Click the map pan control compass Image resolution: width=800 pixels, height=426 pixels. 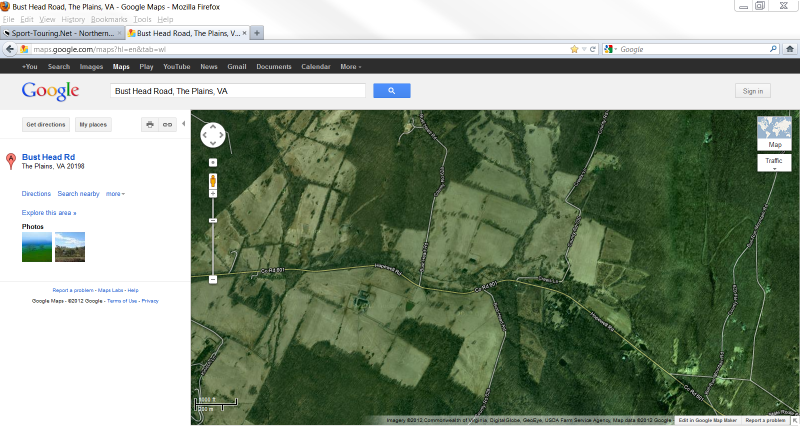pos(213,135)
